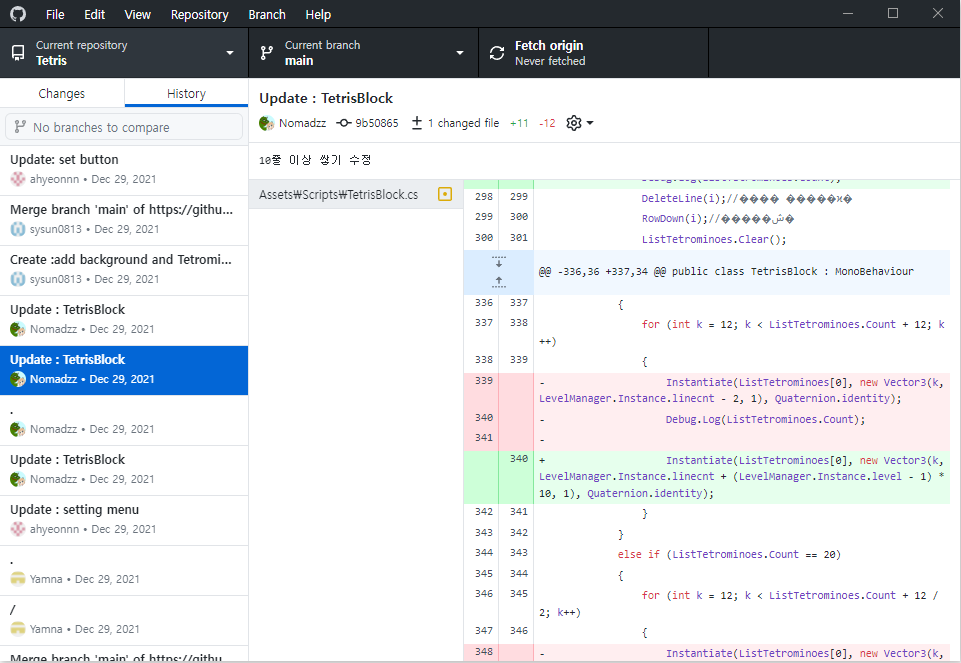This screenshot has width=961, height=663.
Task: Click the modified file status icon
Action: pyautogui.click(x=445, y=194)
